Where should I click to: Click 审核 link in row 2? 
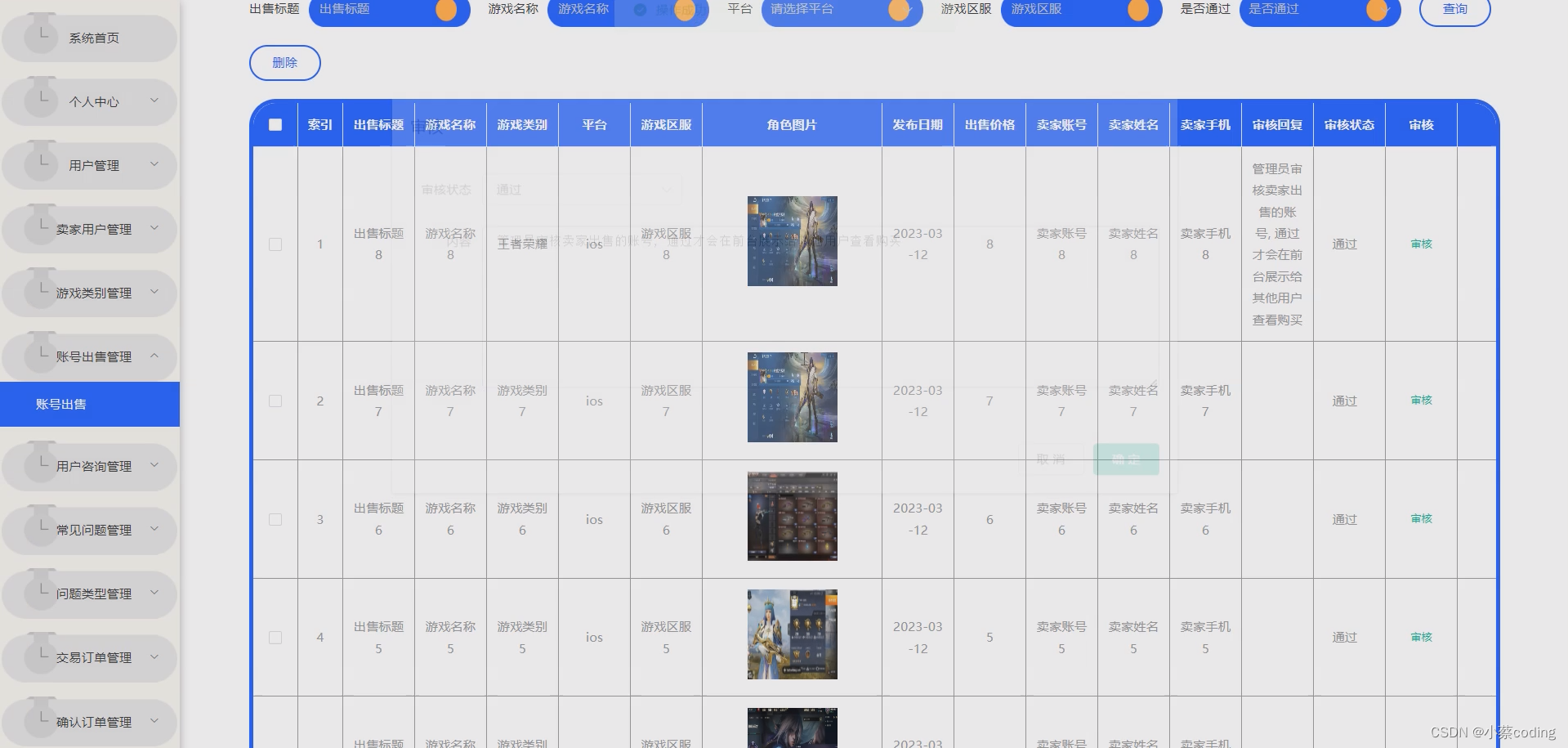(1421, 400)
